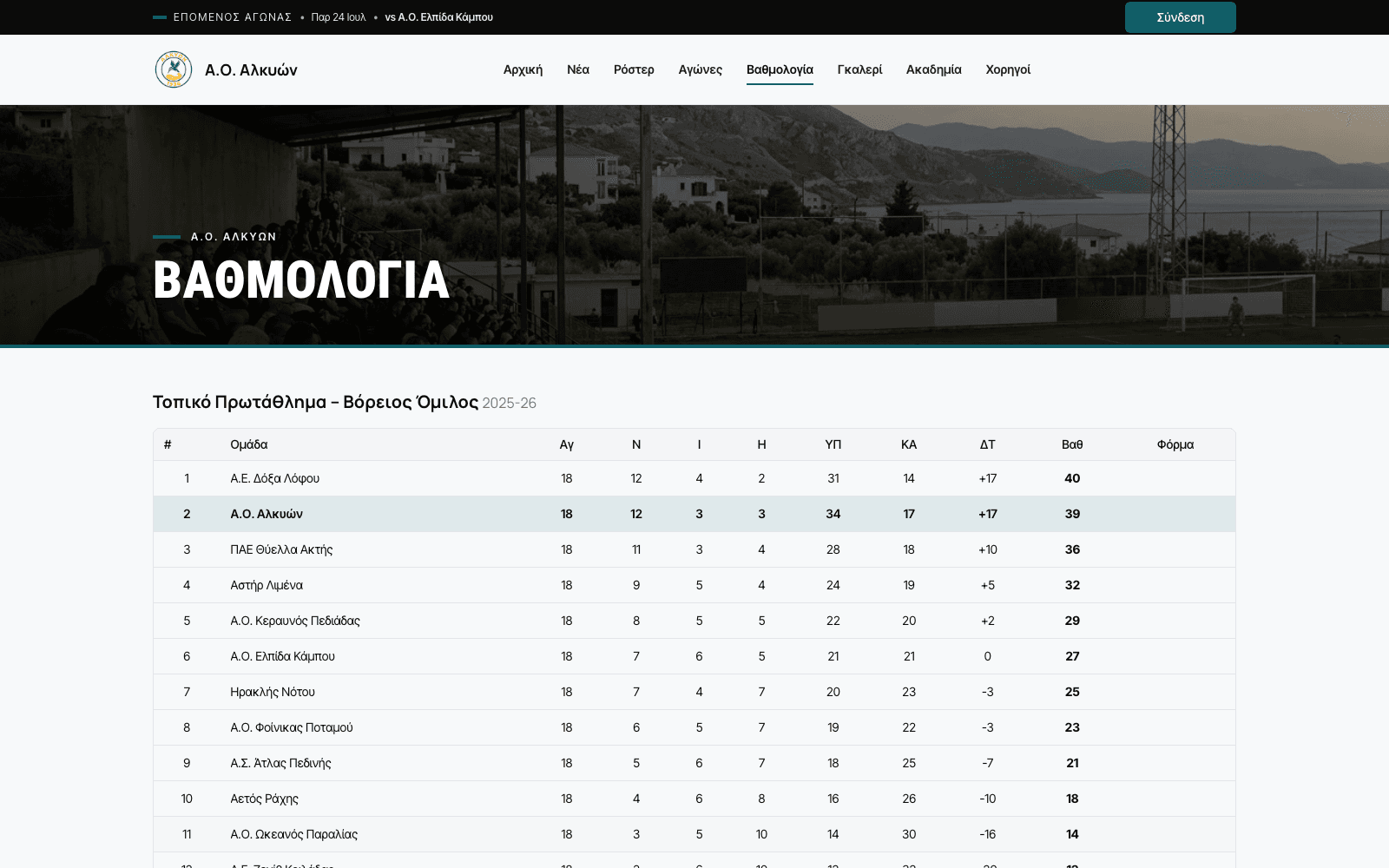Screen dimensions: 1389x868
Task: Click the A.O. Αλκυών club logo
Action: pos(174,69)
